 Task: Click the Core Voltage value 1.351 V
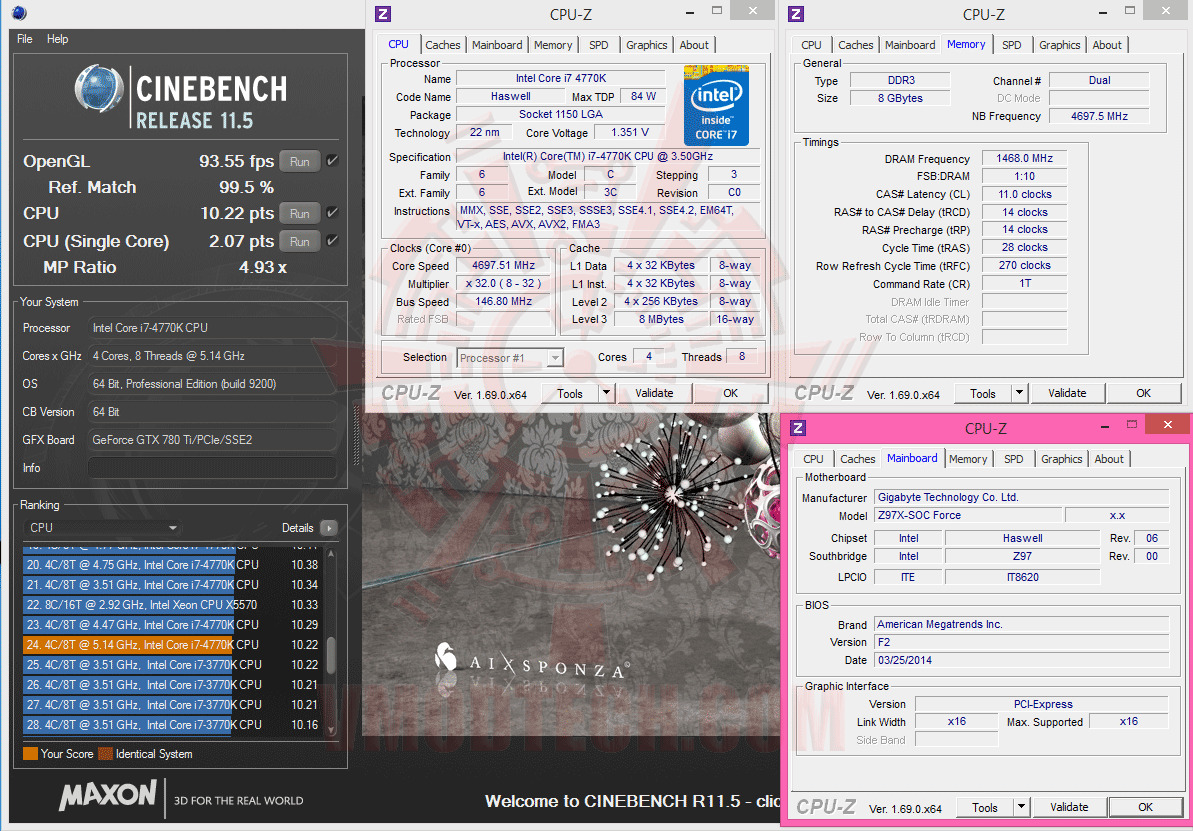pos(630,132)
